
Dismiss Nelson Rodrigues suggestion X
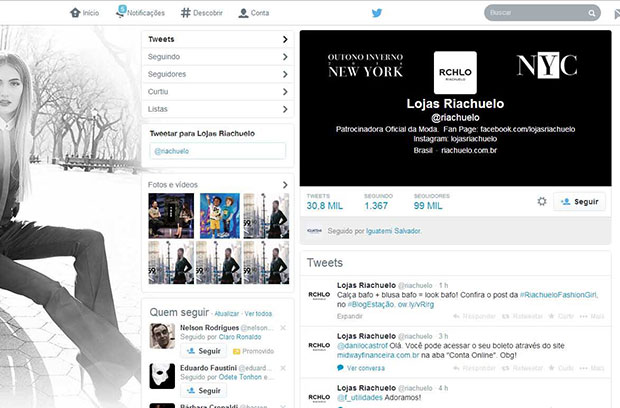coord(283,328)
